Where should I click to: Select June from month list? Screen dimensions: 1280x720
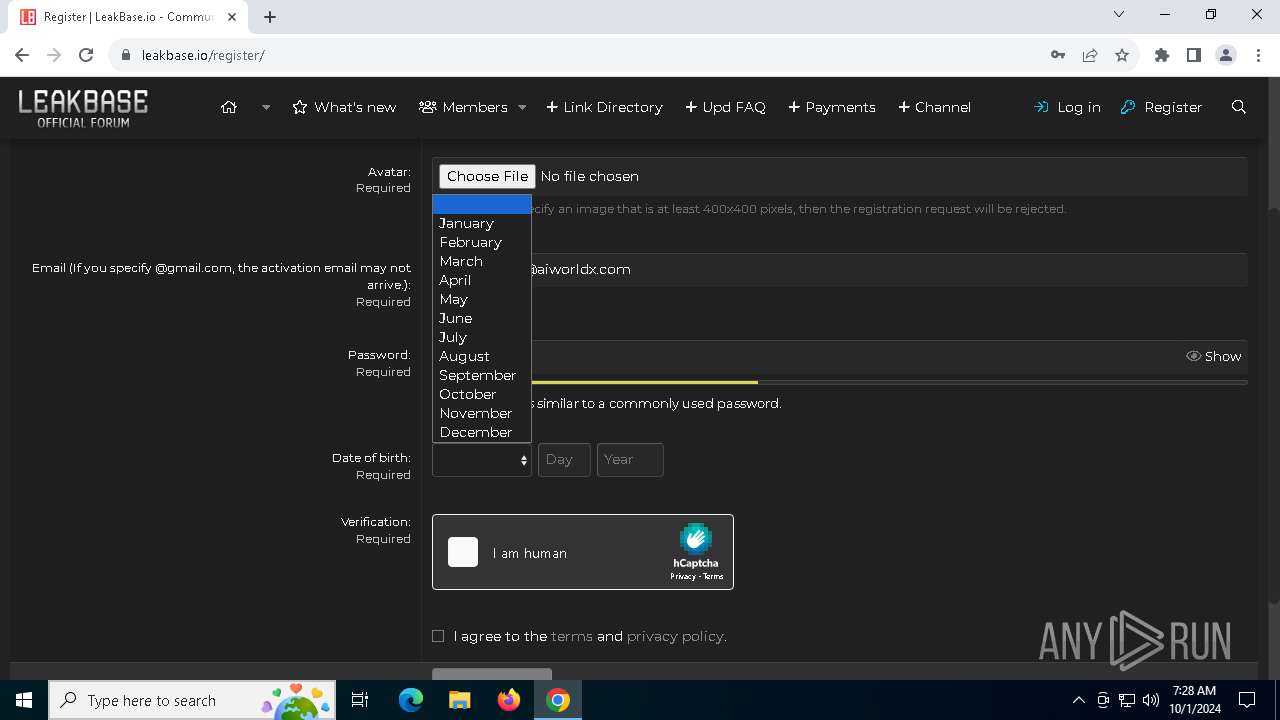(x=481, y=318)
